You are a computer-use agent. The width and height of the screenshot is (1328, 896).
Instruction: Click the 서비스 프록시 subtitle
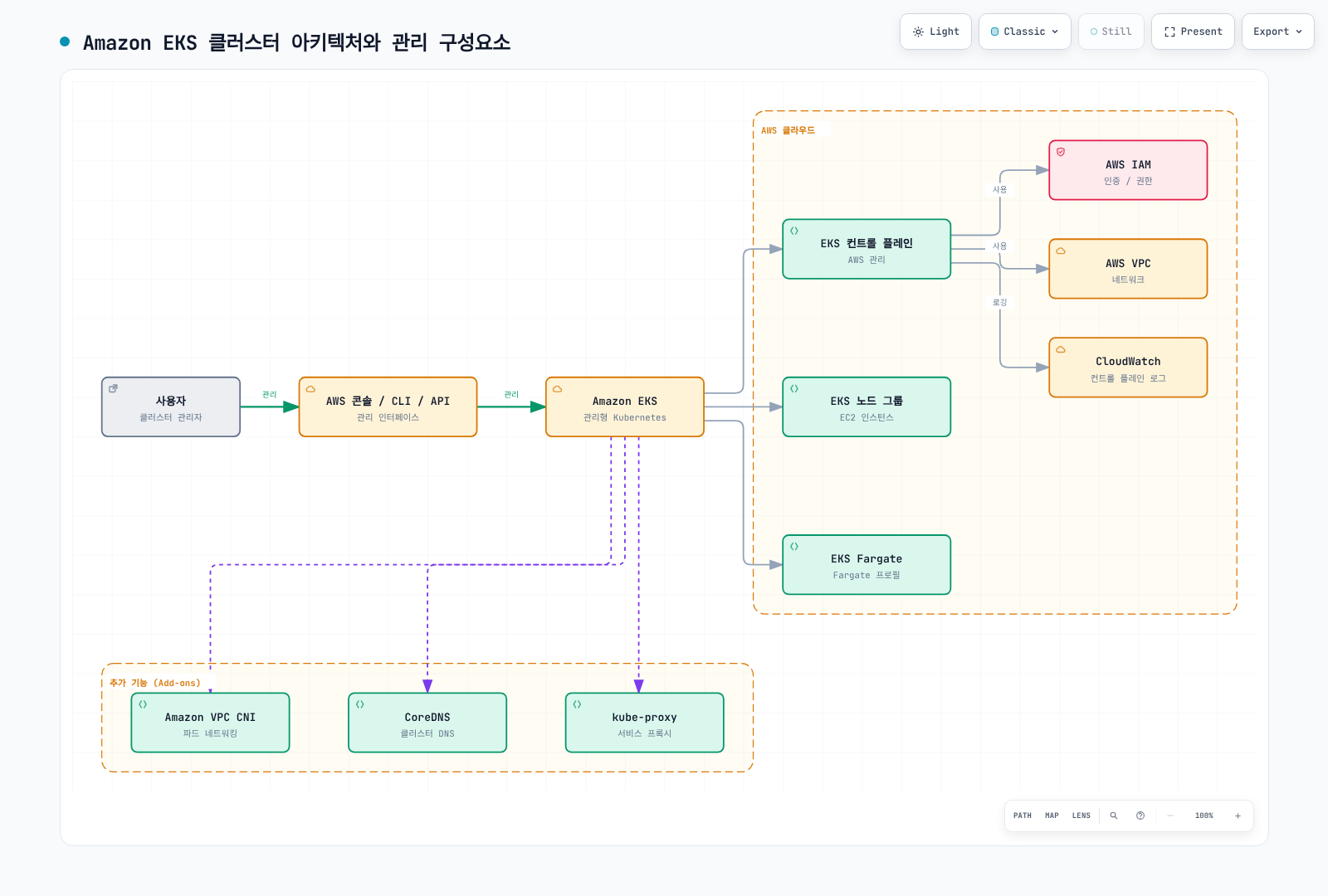(645, 733)
